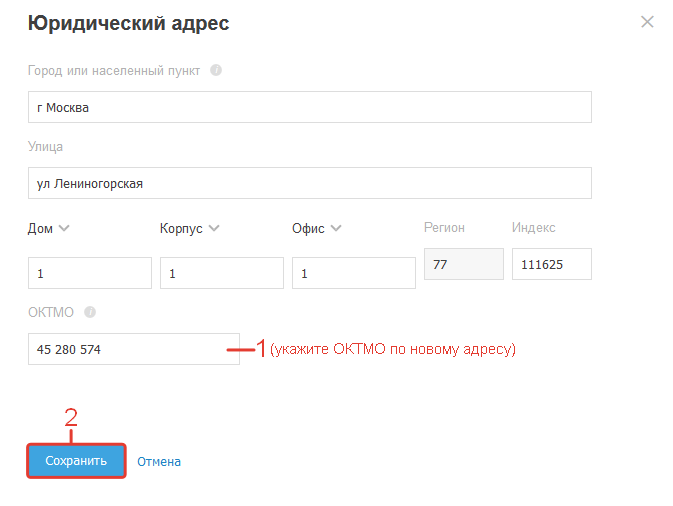Close the Юридический адрес dialog

coord(647,22)
